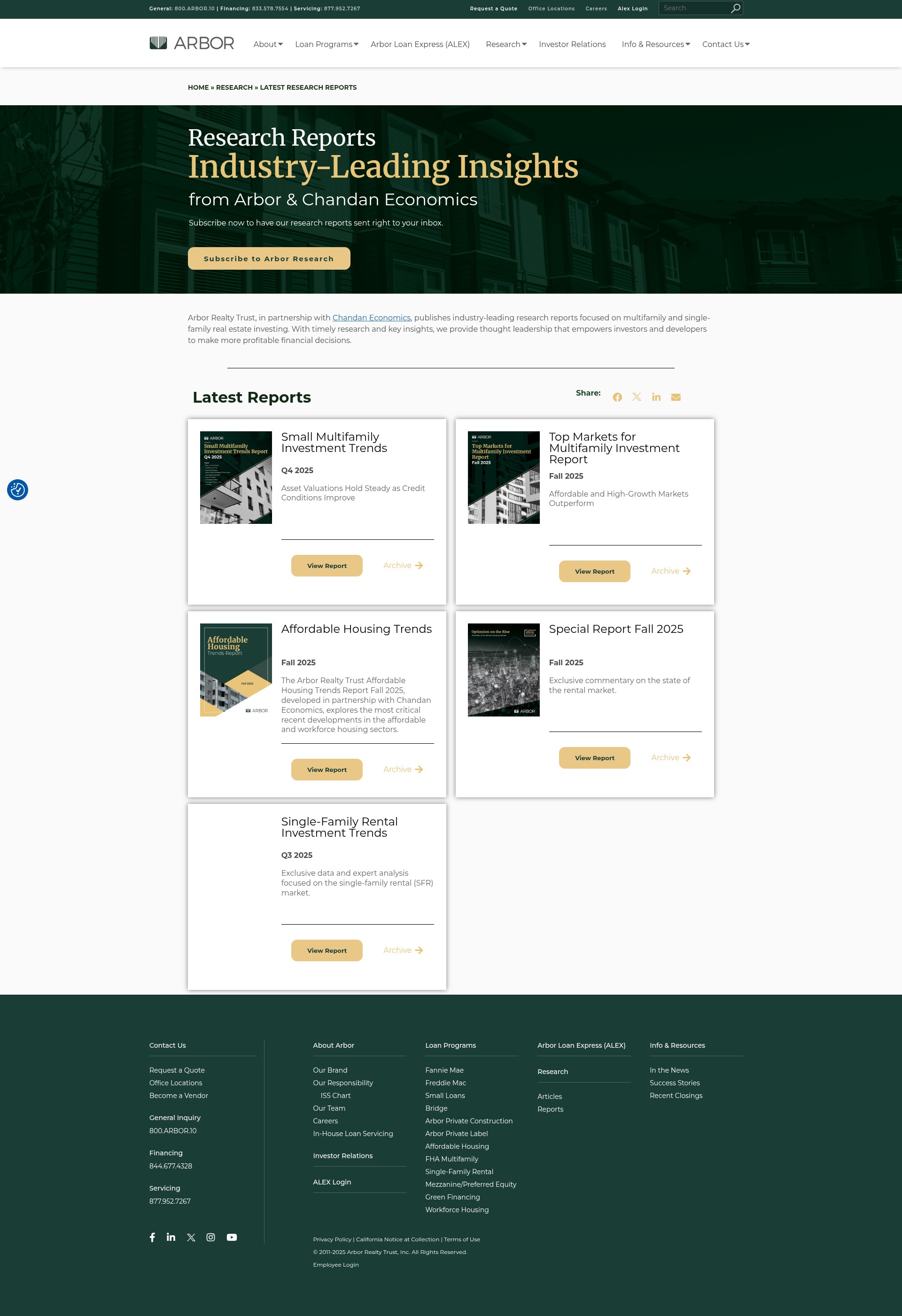The width and height of the screenshot is (902, 1316).
Task: Share the page on X
Action: click(637, 397)
